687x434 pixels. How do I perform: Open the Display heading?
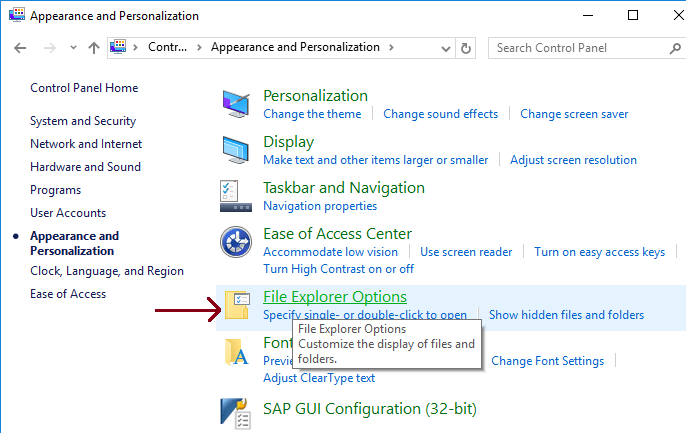pyautogui.click(x=289, y=142)
